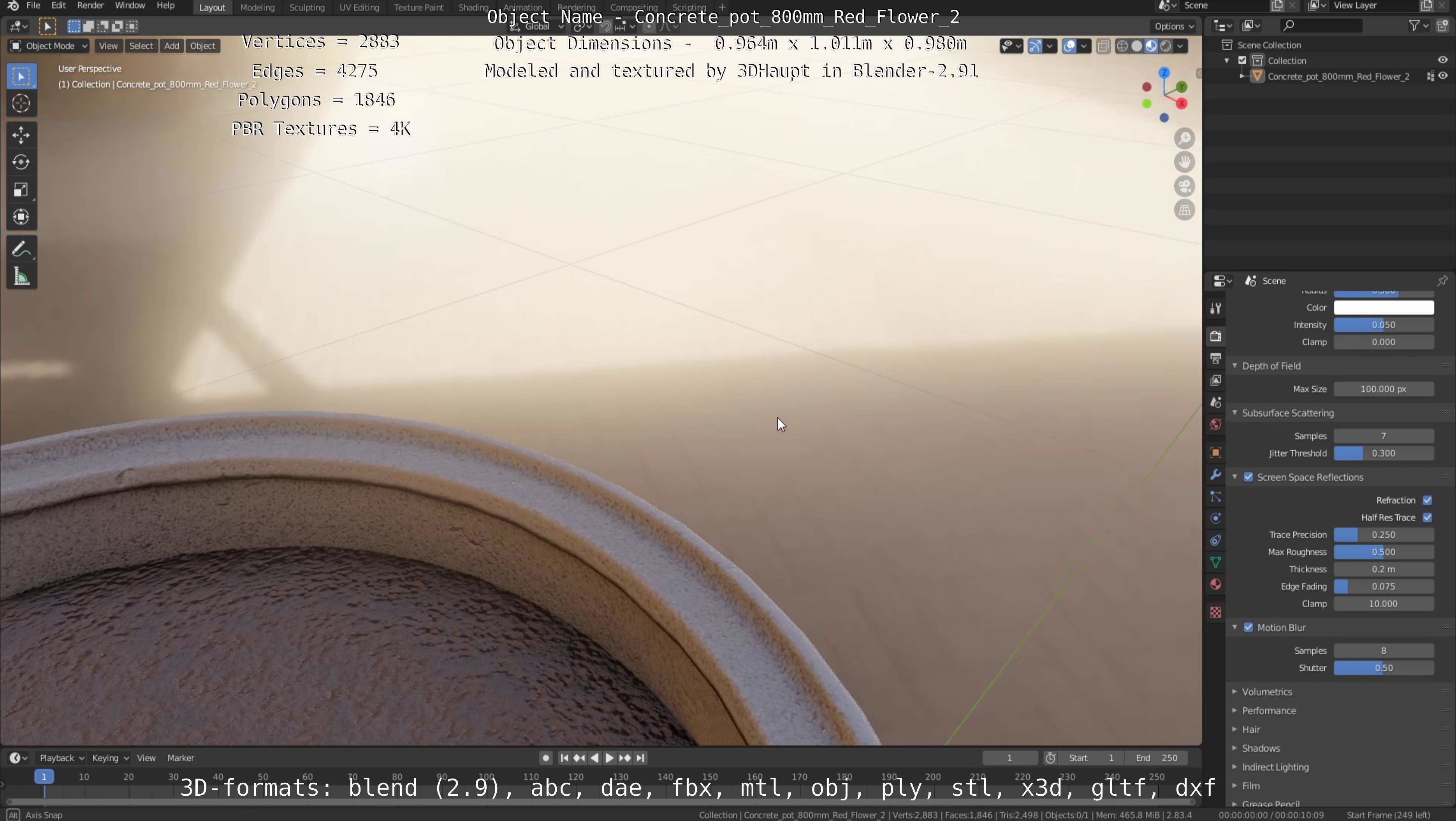Toggle camera view in viewport

[1184, 186]
